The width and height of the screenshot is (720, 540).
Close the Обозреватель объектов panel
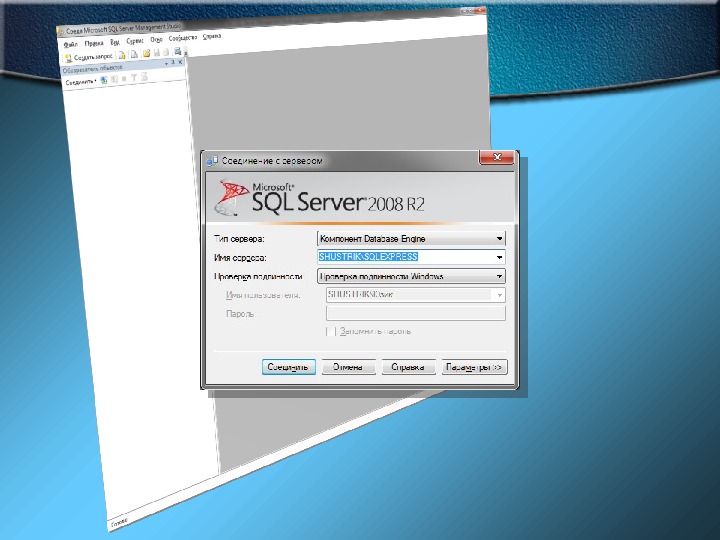[x=180, y=62]
